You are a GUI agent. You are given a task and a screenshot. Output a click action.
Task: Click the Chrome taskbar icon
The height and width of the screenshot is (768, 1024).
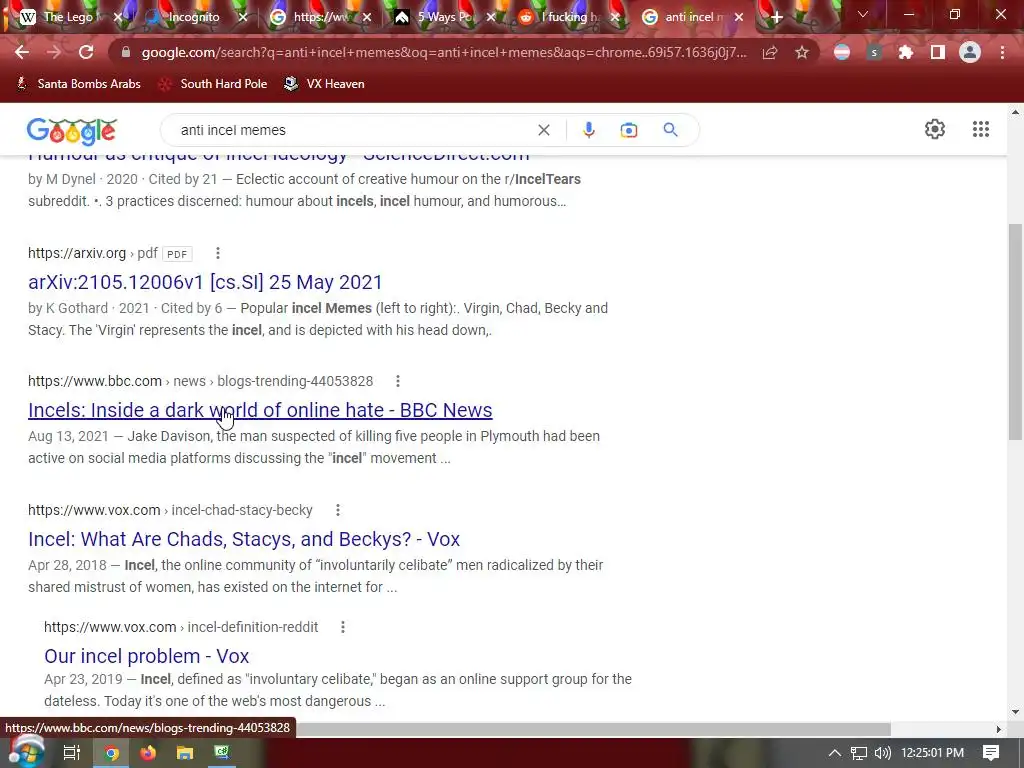point(112,753)
